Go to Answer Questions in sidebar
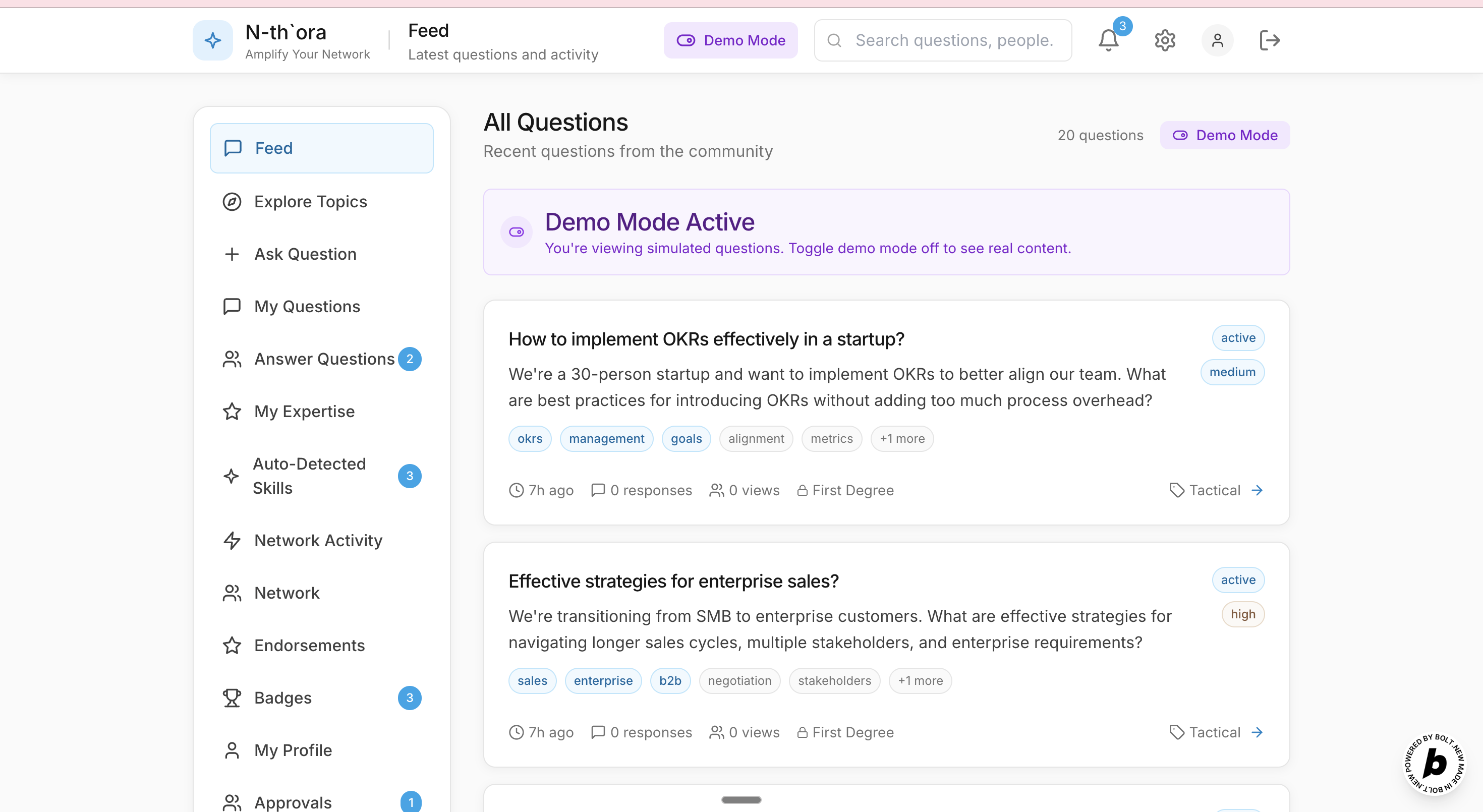The image size is (1483, 812). pos(324,359)
